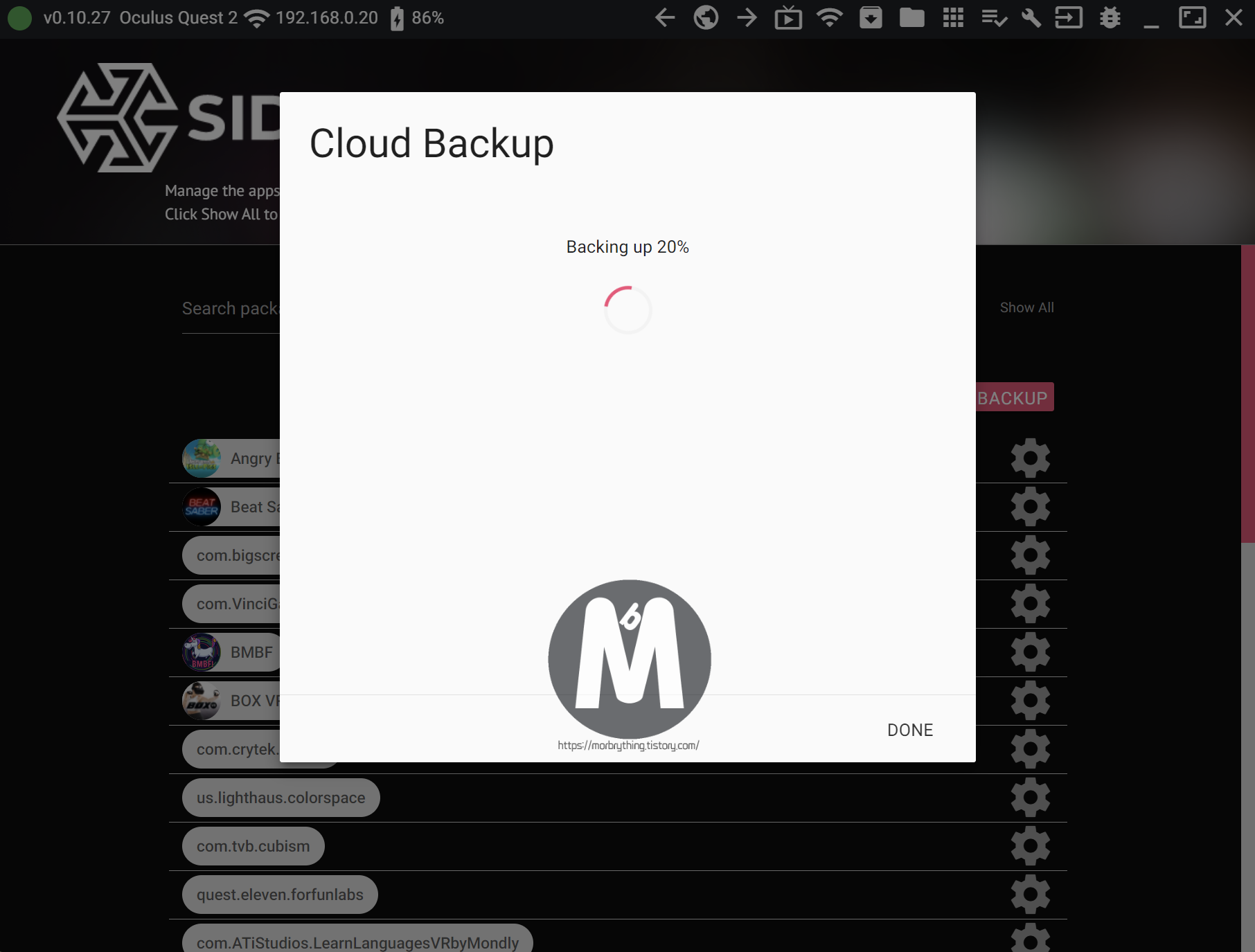Viewport: 1255px width, 952px height.
Task: Open settings gear for BOX VR row
Action: point(1031,701)
